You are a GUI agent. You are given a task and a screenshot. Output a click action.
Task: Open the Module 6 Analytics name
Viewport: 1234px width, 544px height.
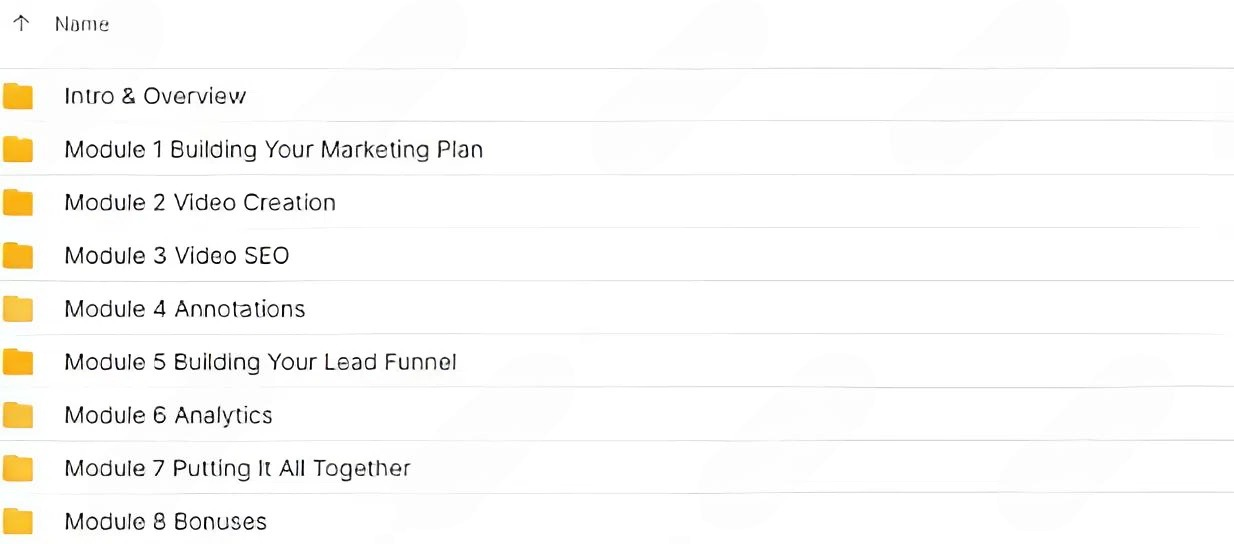pyautogui.click(x=168, y=415)
